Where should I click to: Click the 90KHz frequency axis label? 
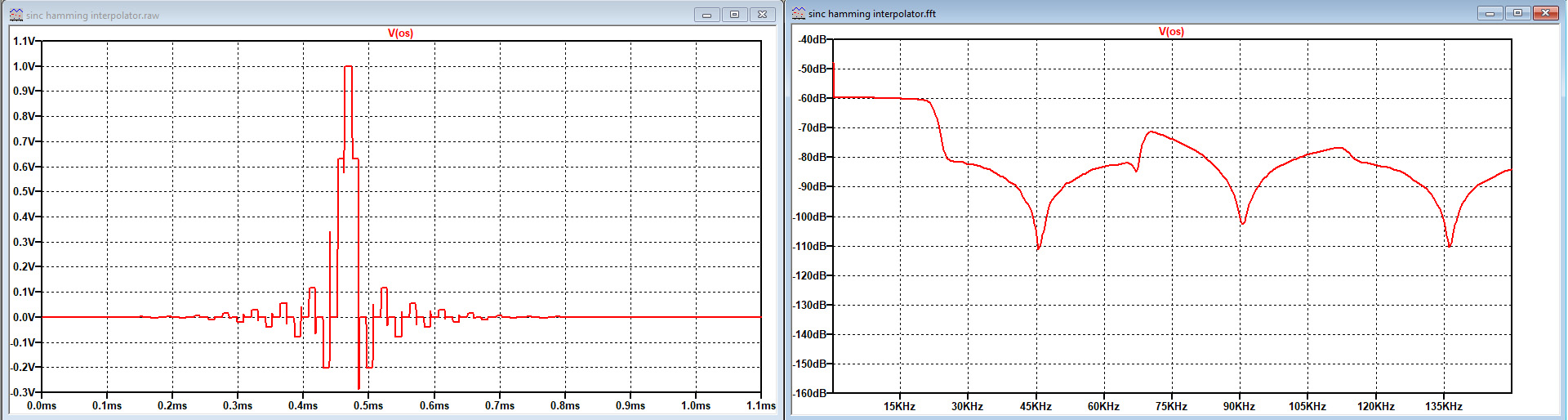[x=1239, y=406]
